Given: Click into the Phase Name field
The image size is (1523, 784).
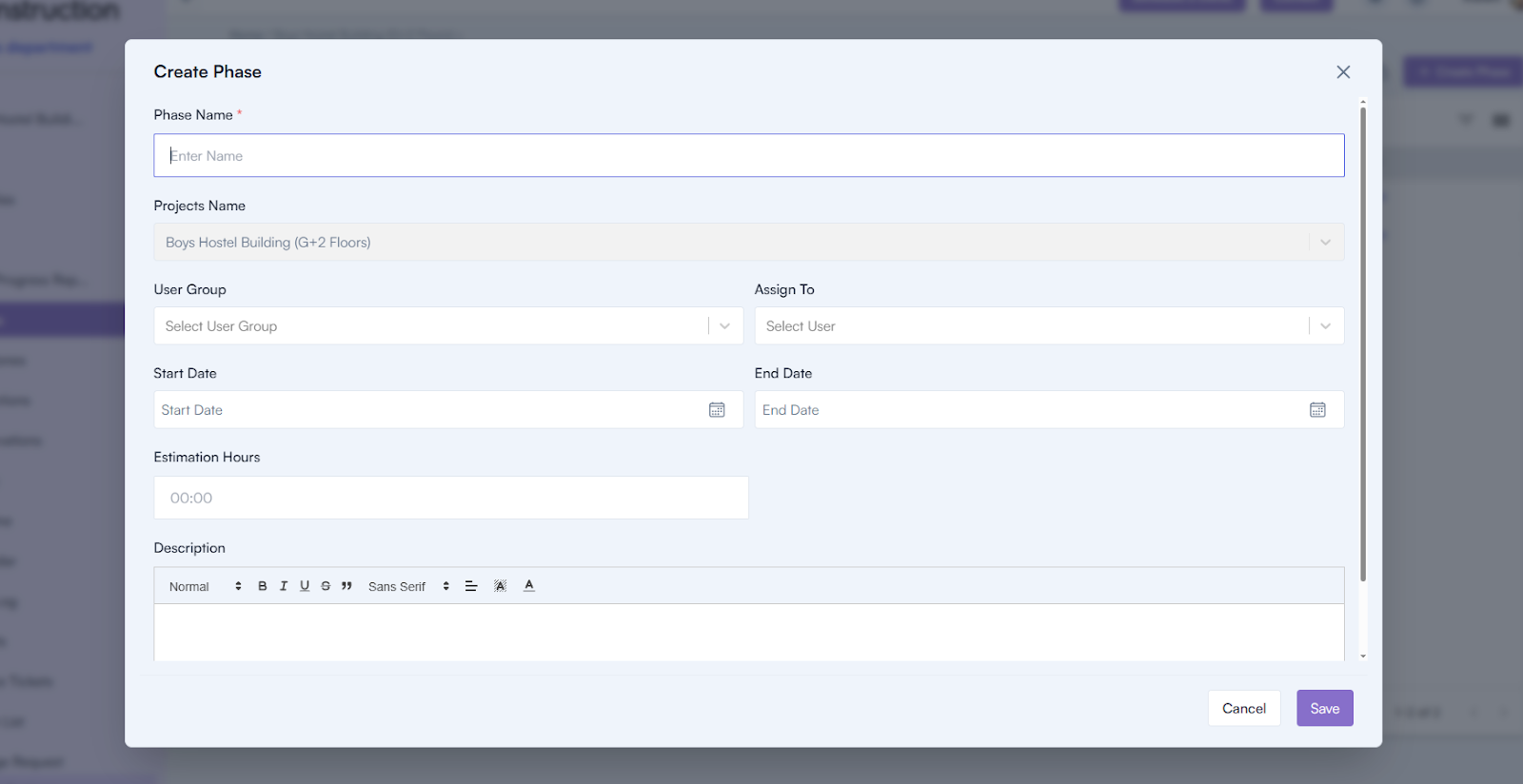Looking at the screenshot, I should tap(748, 156).
